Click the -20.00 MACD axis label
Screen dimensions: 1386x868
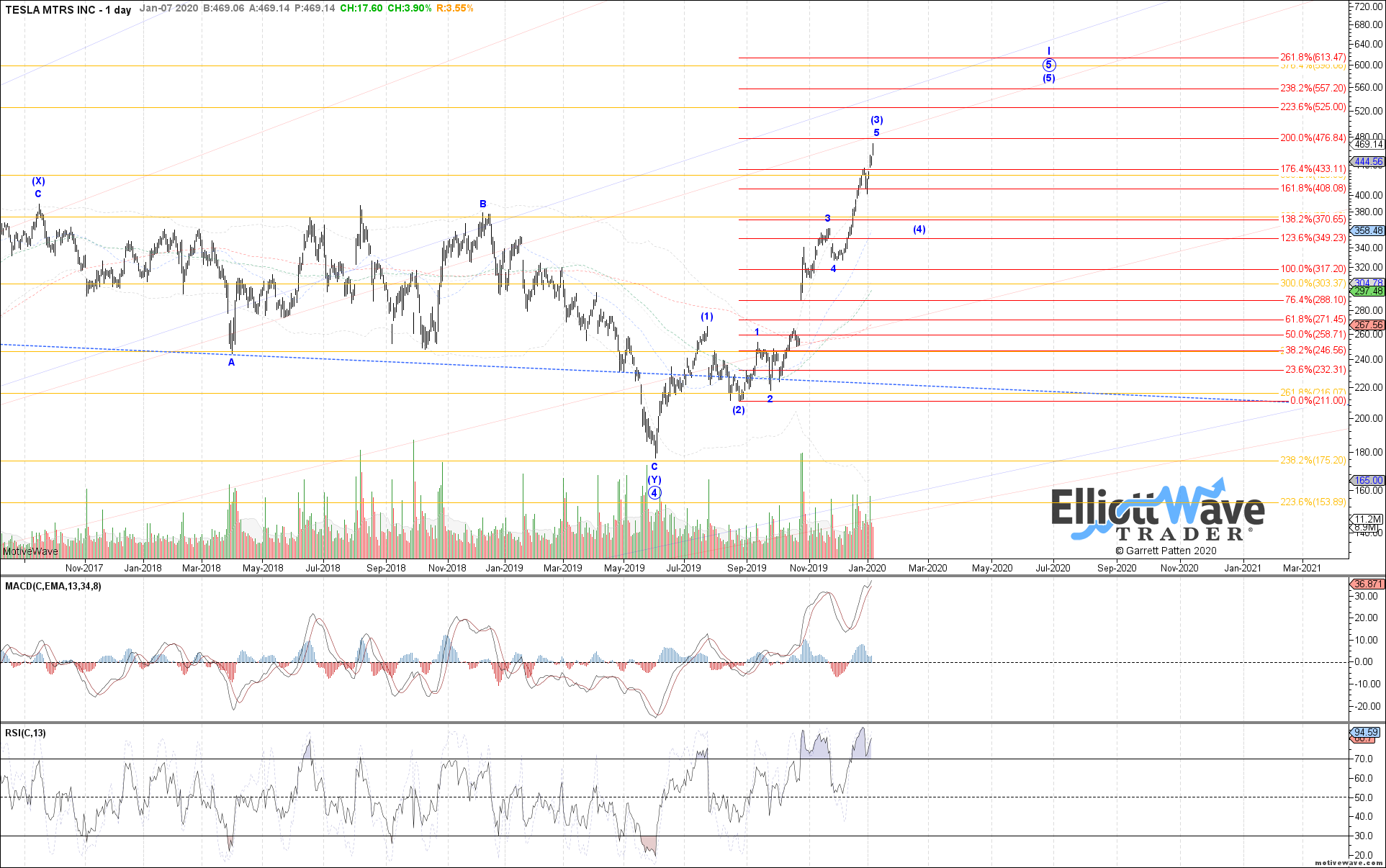click(x=1367, y=706)
